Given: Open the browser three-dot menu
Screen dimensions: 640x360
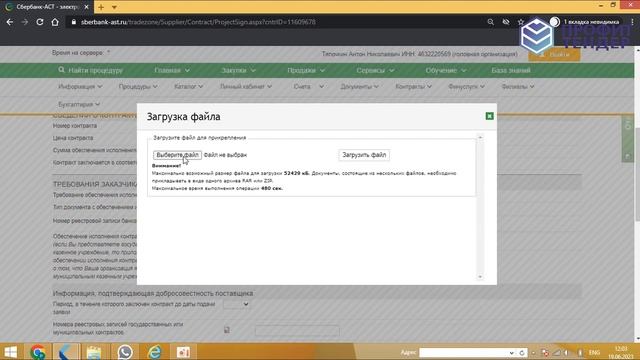Looking at the screenshot, I should pos(632,22).
